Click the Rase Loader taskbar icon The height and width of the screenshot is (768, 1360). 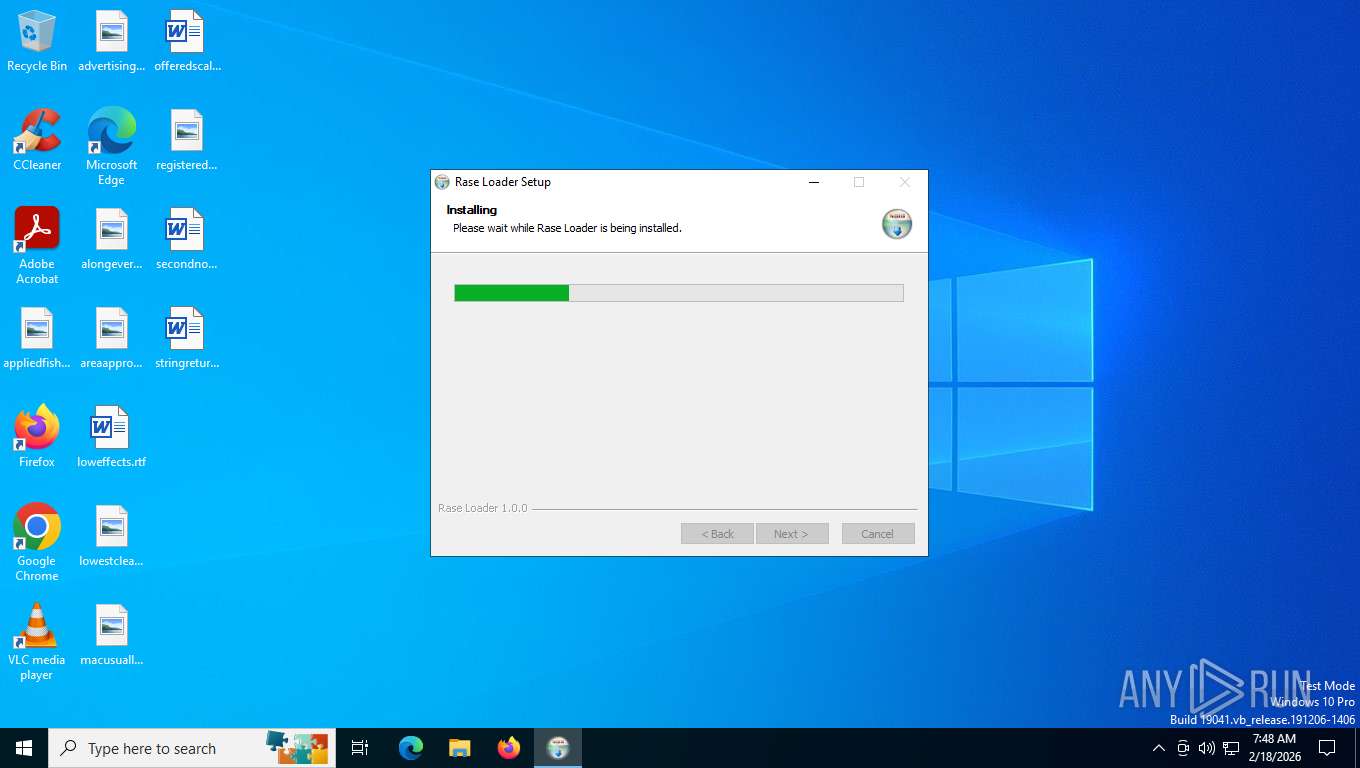[x=558, y=748]
